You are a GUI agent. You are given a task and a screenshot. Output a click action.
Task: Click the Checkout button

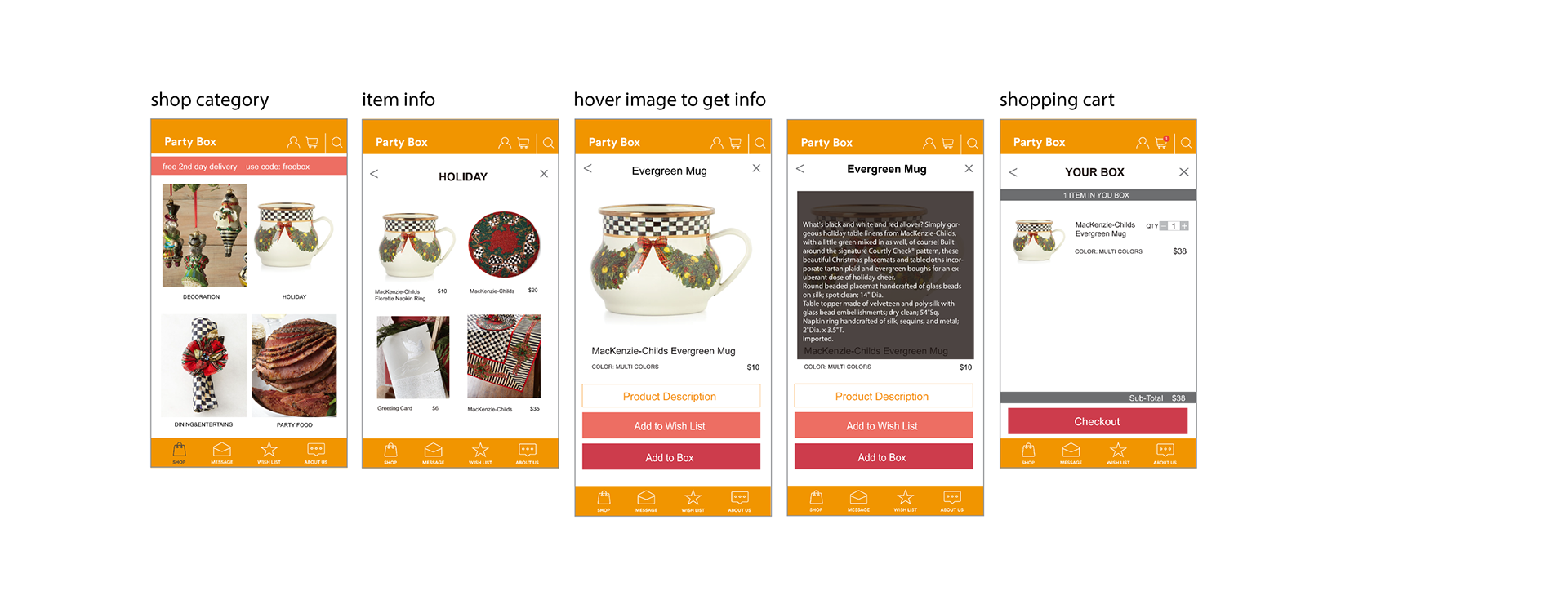[1098, 421]
